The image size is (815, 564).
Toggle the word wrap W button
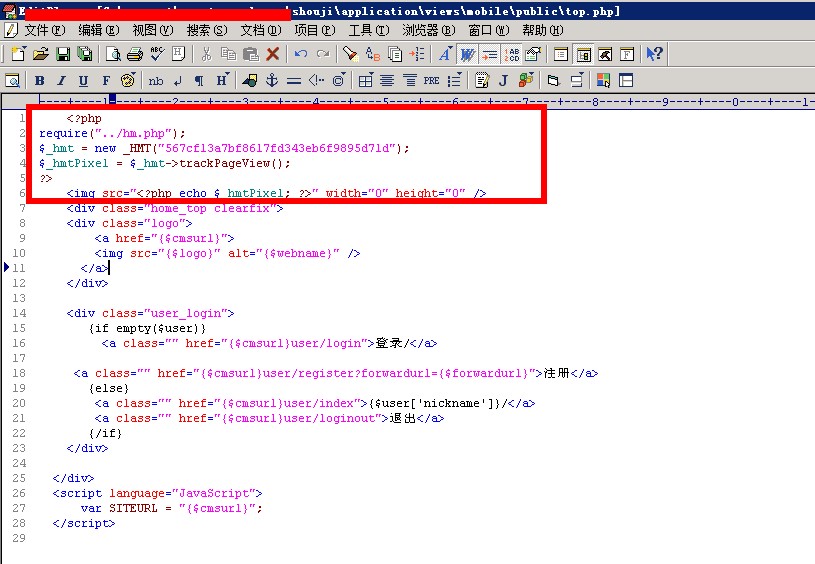(467, 54)
